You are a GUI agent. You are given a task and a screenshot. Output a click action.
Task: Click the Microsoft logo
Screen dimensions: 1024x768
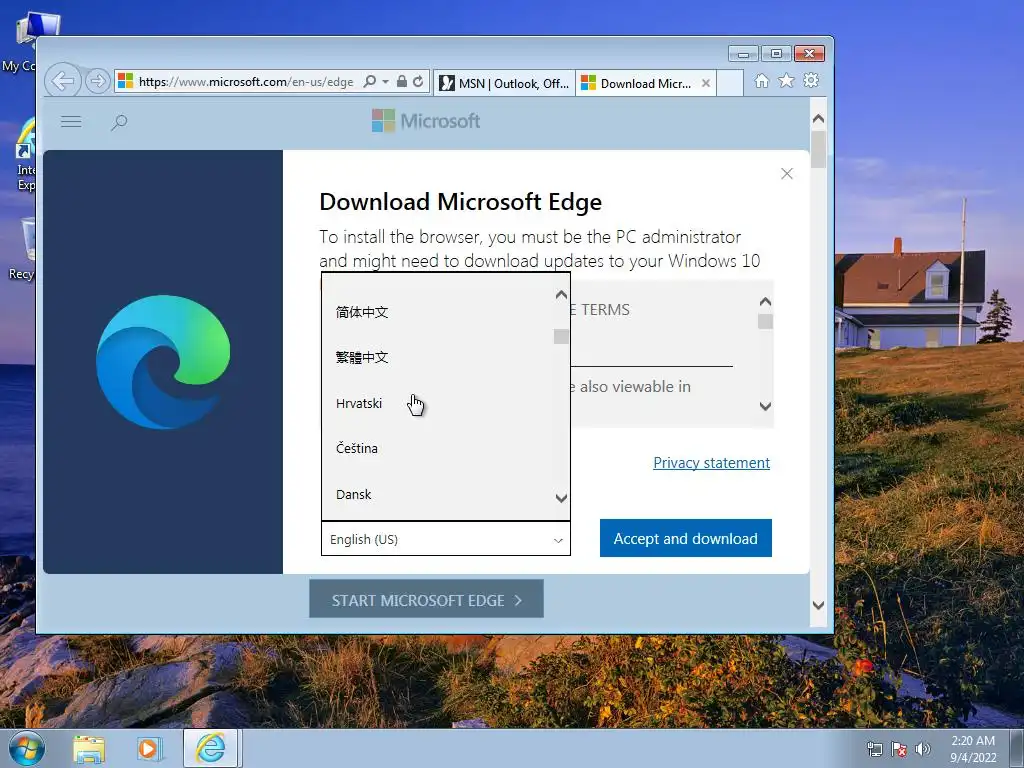pyautogui.click(x=426, y=121)
